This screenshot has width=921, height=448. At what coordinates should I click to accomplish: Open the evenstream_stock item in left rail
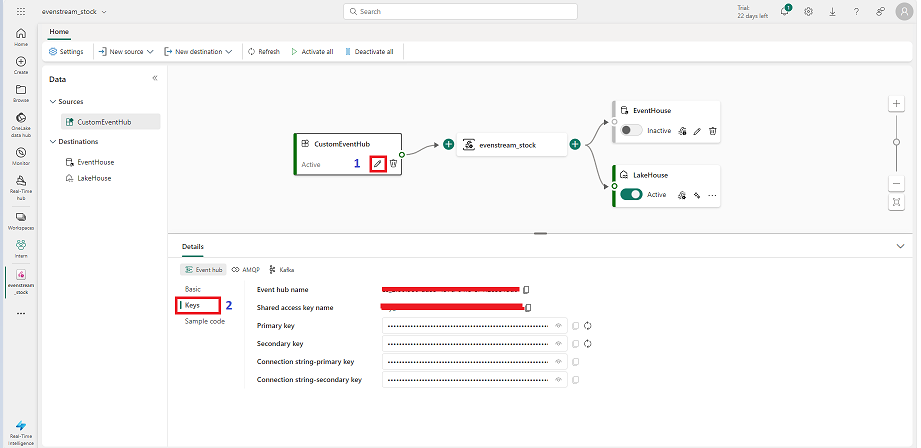[21, 282]
